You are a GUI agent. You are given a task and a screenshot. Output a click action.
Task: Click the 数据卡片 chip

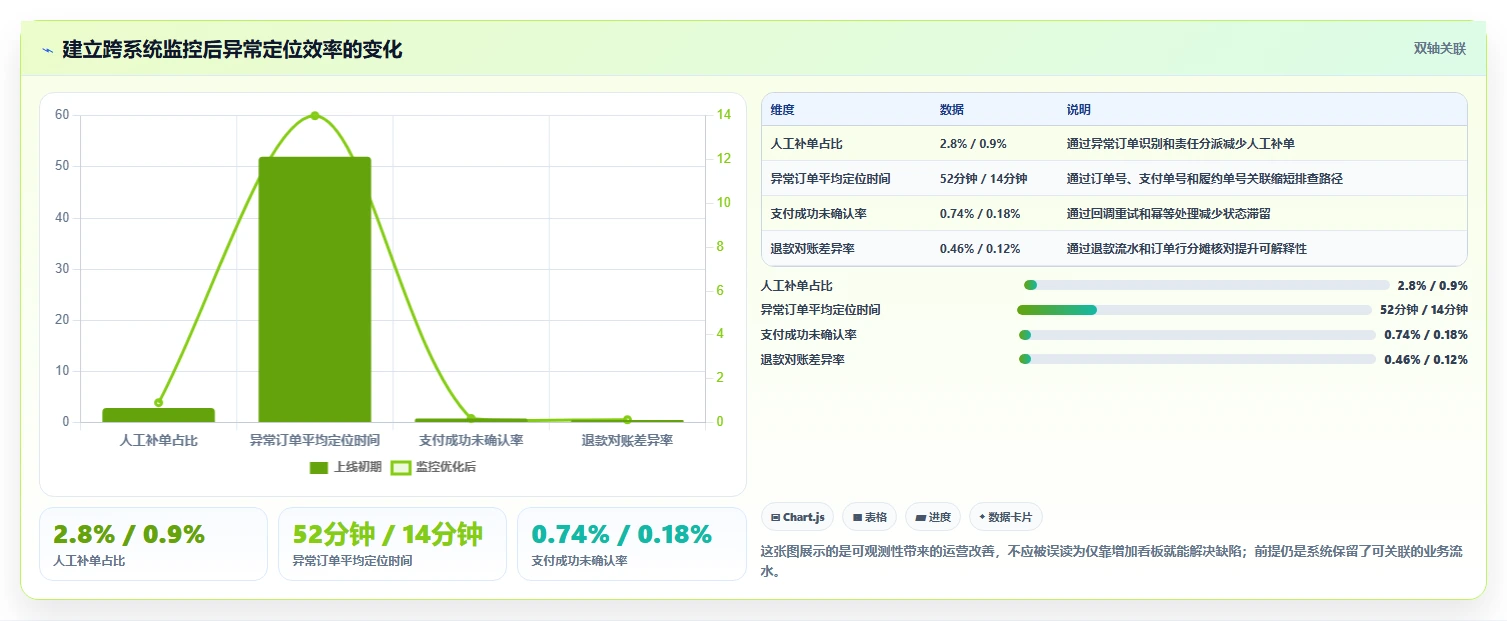click(1006, 517)
